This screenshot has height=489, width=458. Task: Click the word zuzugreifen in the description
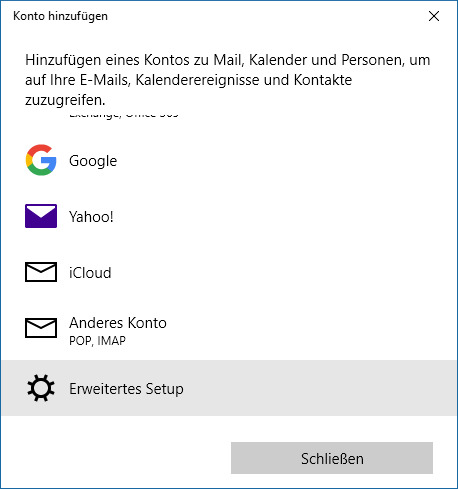pos(65,100)
